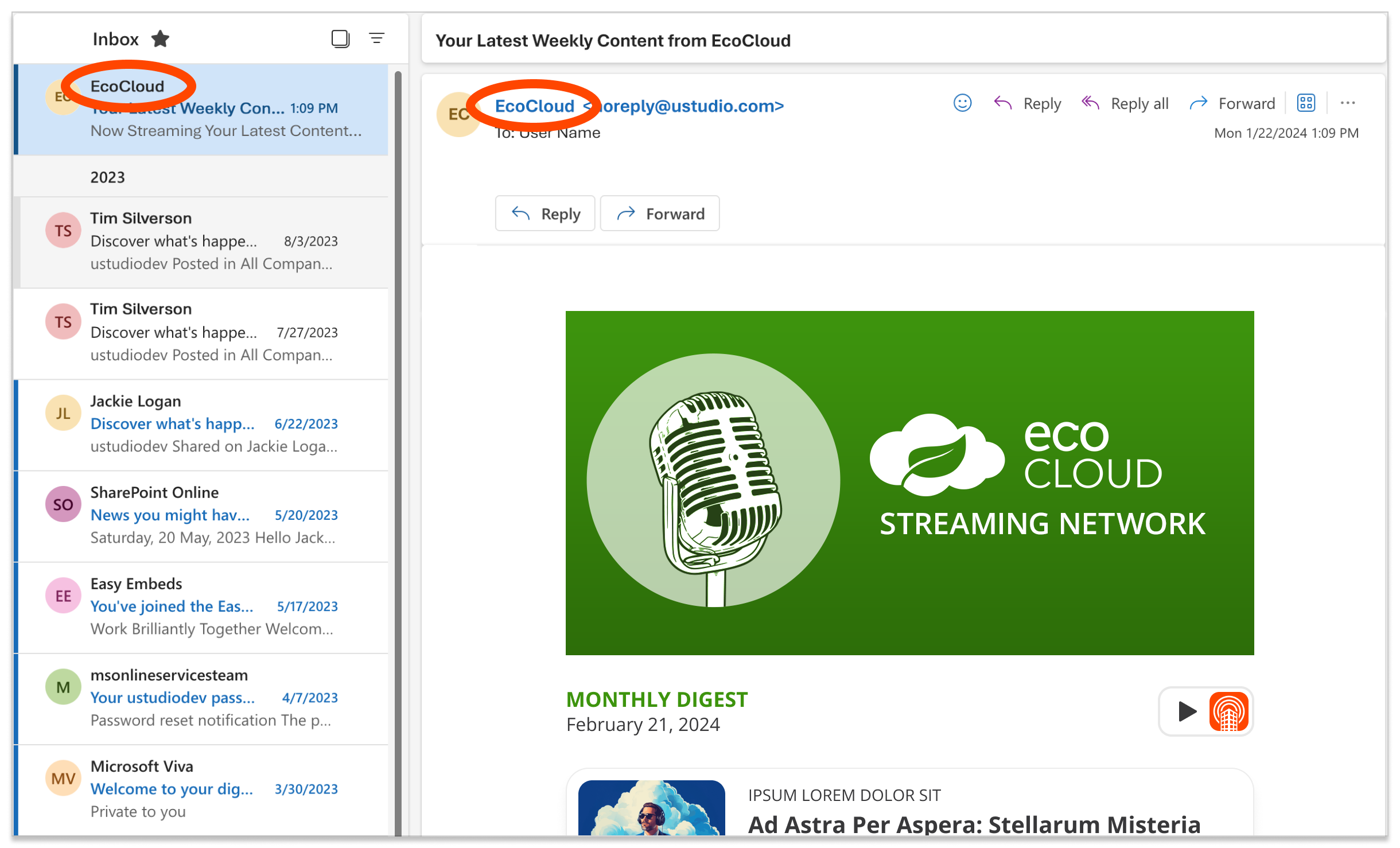The image size is (1400, 848).
Task: Open the Ad Astra Per Aspera article title
Action: click(974, 824)
